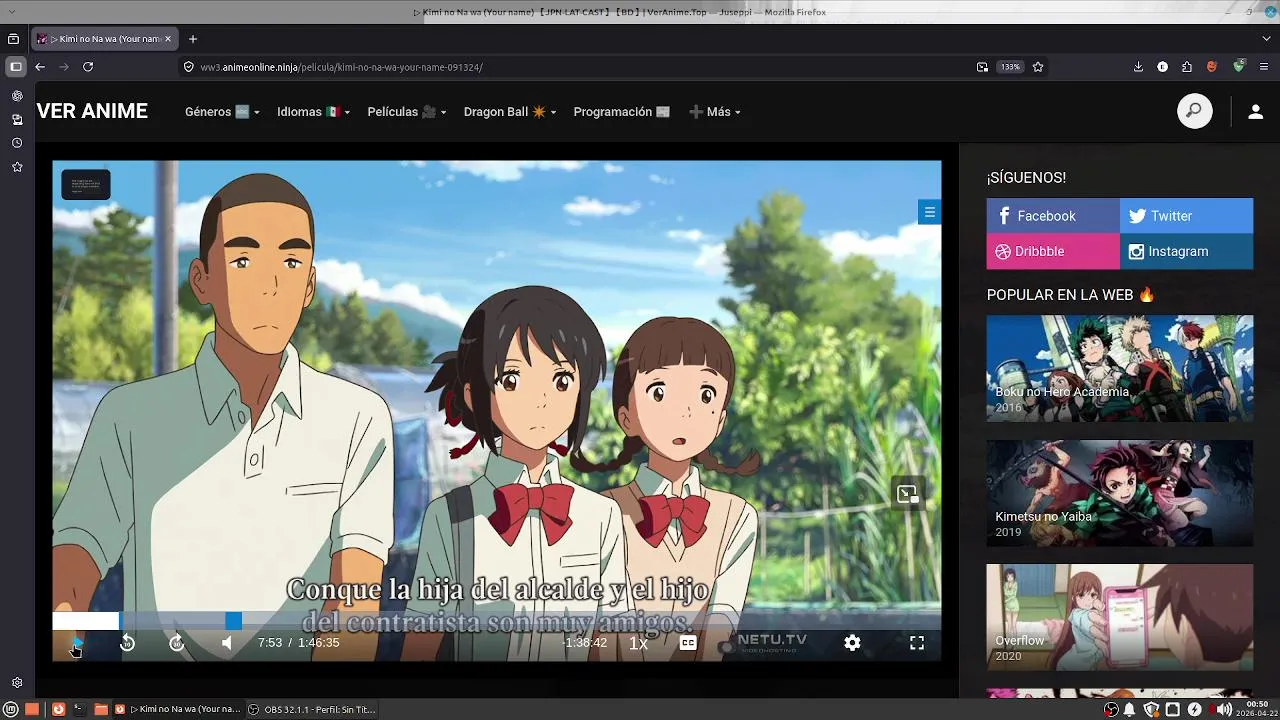Click the picture-in-picture icon over the video
This screenshot has width=1280, height=720.
(x=907, y=493)
